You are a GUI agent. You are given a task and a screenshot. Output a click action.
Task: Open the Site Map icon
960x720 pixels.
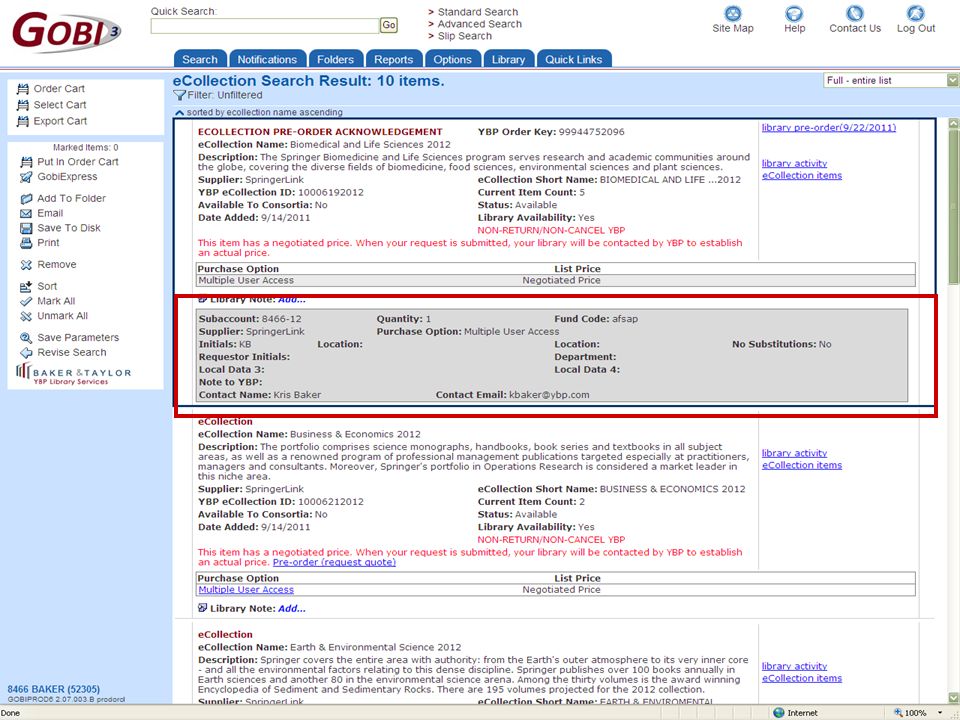(x=732, y=13)
